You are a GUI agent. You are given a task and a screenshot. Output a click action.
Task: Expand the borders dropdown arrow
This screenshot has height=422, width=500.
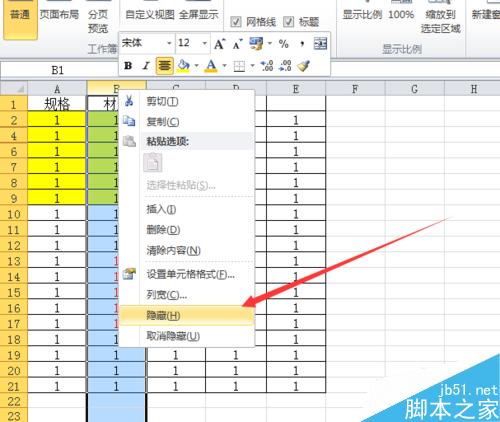(x=252, y=65)
